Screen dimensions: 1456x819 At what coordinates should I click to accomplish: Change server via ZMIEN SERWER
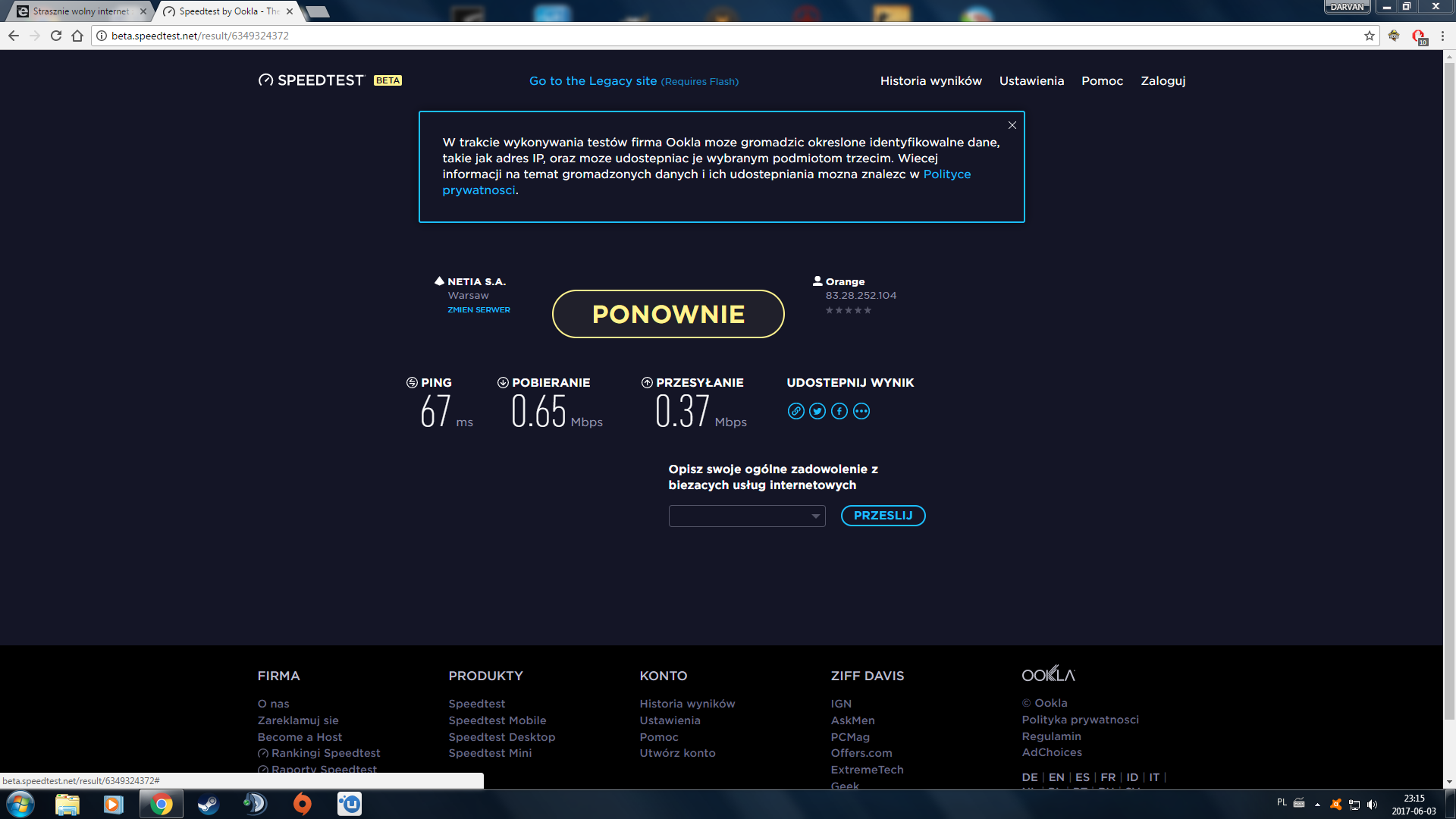click(479, 309)
